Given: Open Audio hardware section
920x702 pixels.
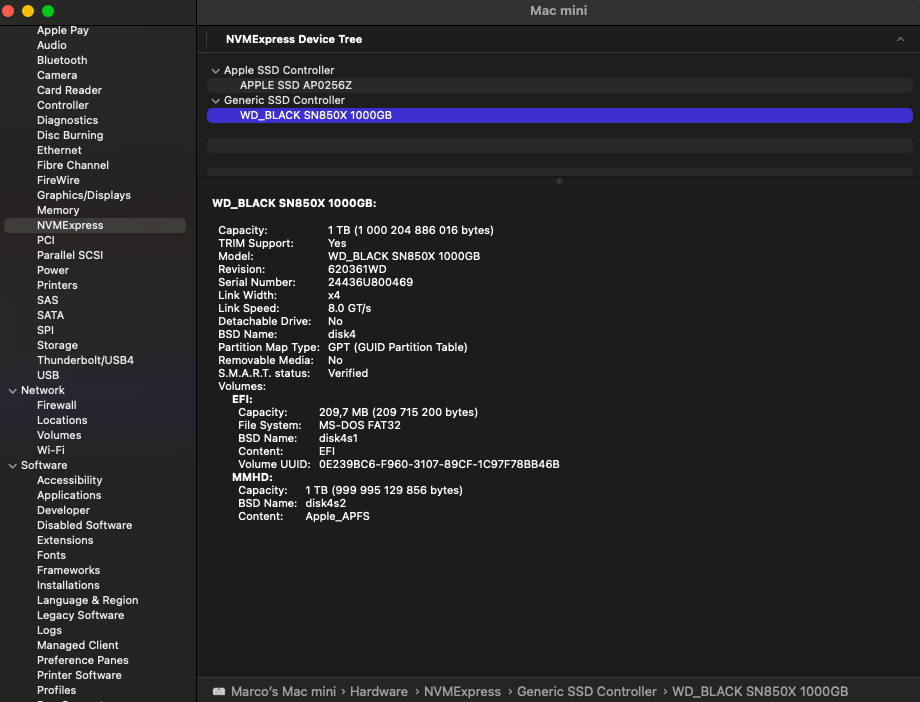Looking at the screenshot, I should click(52, 45).
